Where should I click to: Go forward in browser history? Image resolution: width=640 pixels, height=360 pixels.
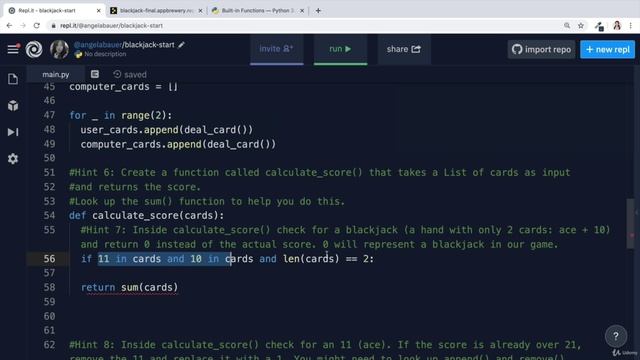(x=23, y=25)
